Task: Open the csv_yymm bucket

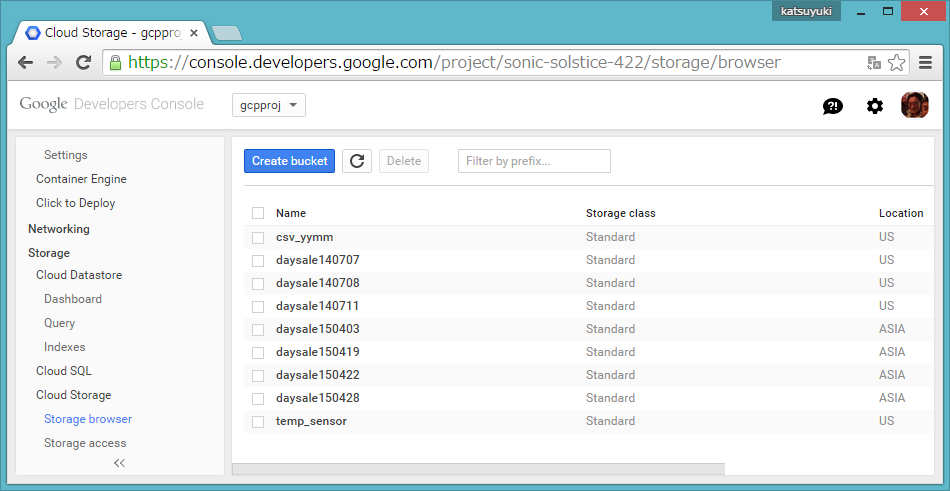Action: click(x=304, y=236)
